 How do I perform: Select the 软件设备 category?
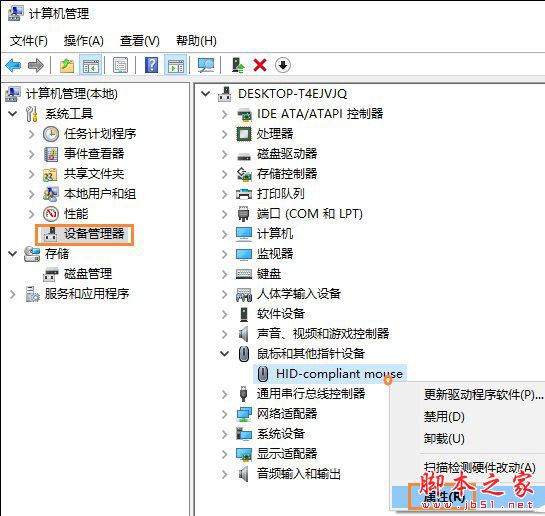click(x=280, y=314)
